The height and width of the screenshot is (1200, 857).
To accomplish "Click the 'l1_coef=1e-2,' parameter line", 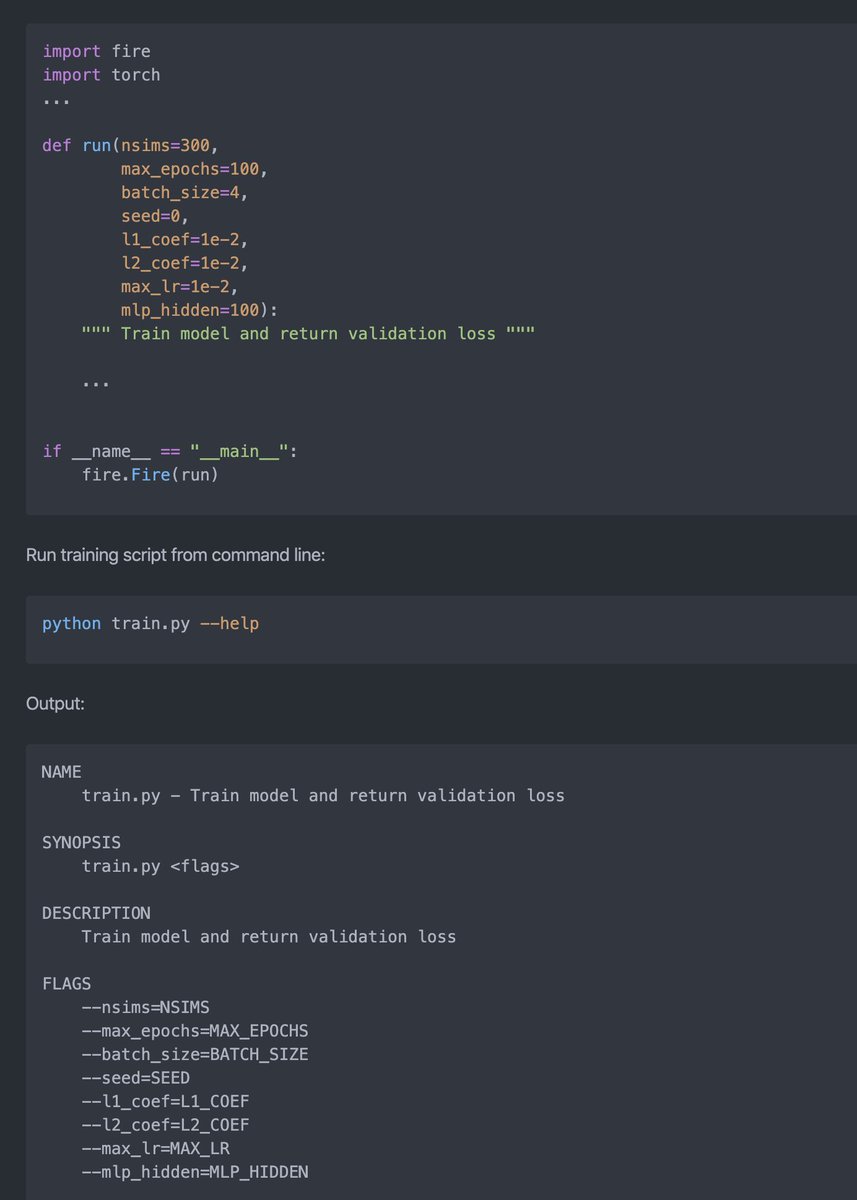I will click(x=185, y=239).
